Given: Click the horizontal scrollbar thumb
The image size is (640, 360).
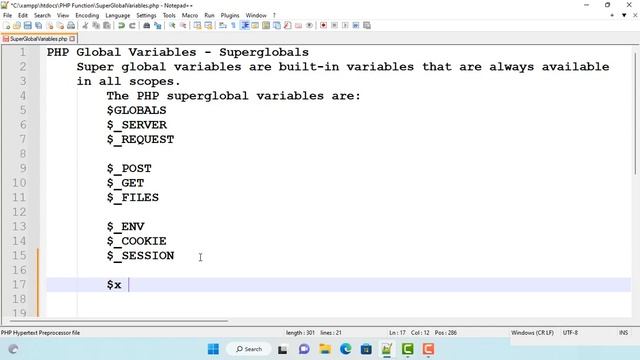Looking at the screenshot, I should [x=118, y=321].
